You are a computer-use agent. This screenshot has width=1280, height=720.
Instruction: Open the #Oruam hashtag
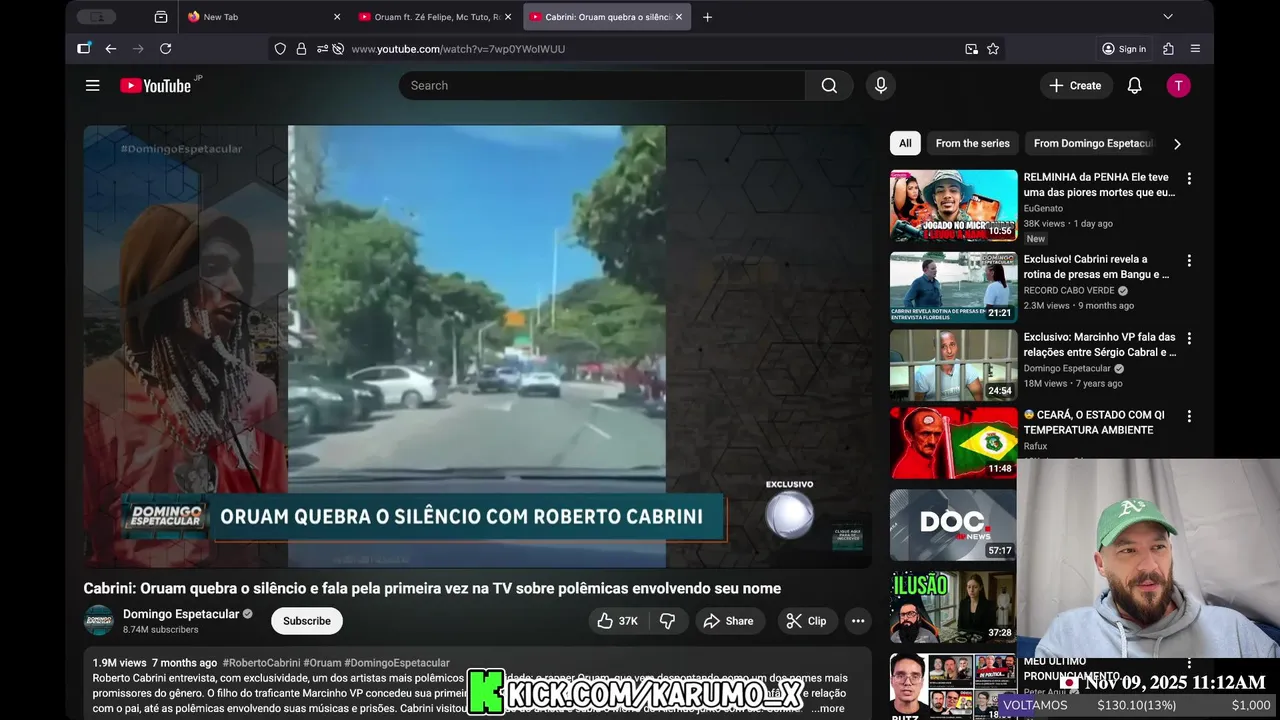pyautogui.click(x=322, y=663)
